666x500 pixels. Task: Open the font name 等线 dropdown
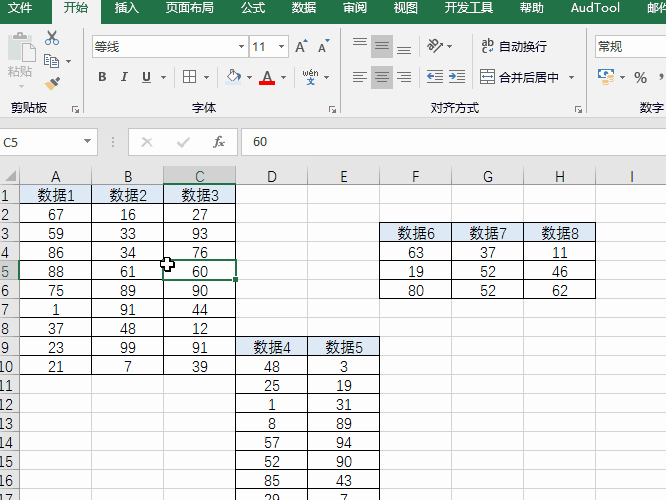(241, 46)
